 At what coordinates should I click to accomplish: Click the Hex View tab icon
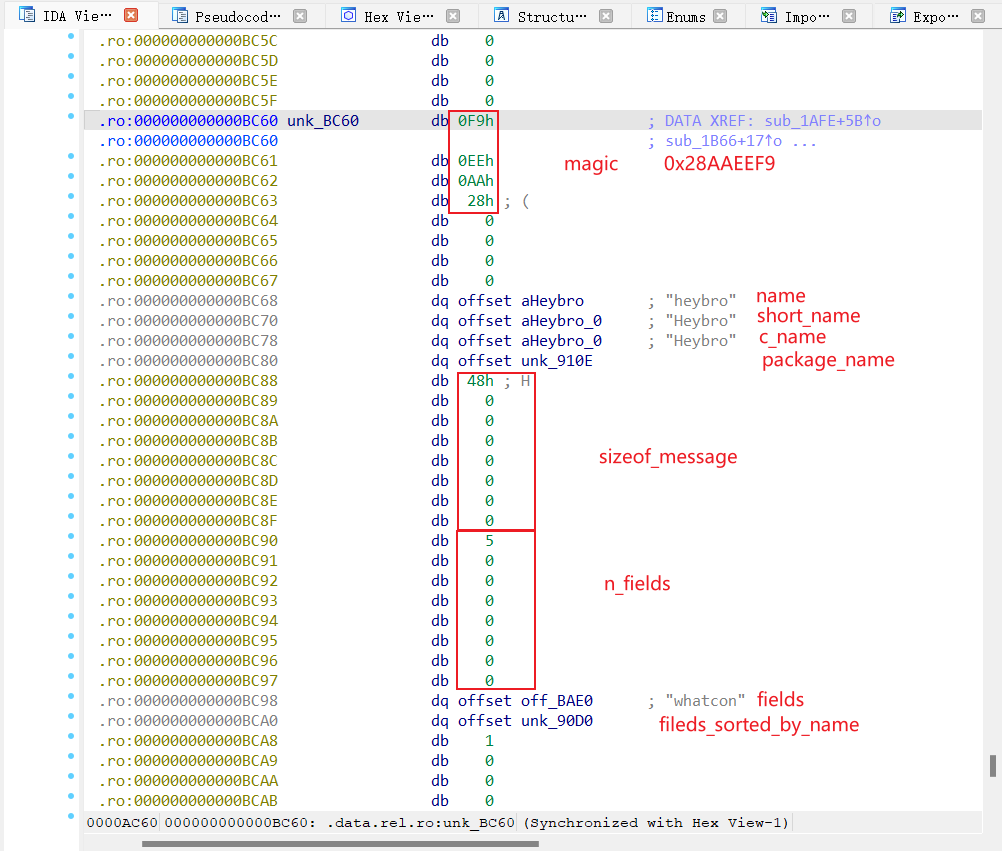pos(348,16)
